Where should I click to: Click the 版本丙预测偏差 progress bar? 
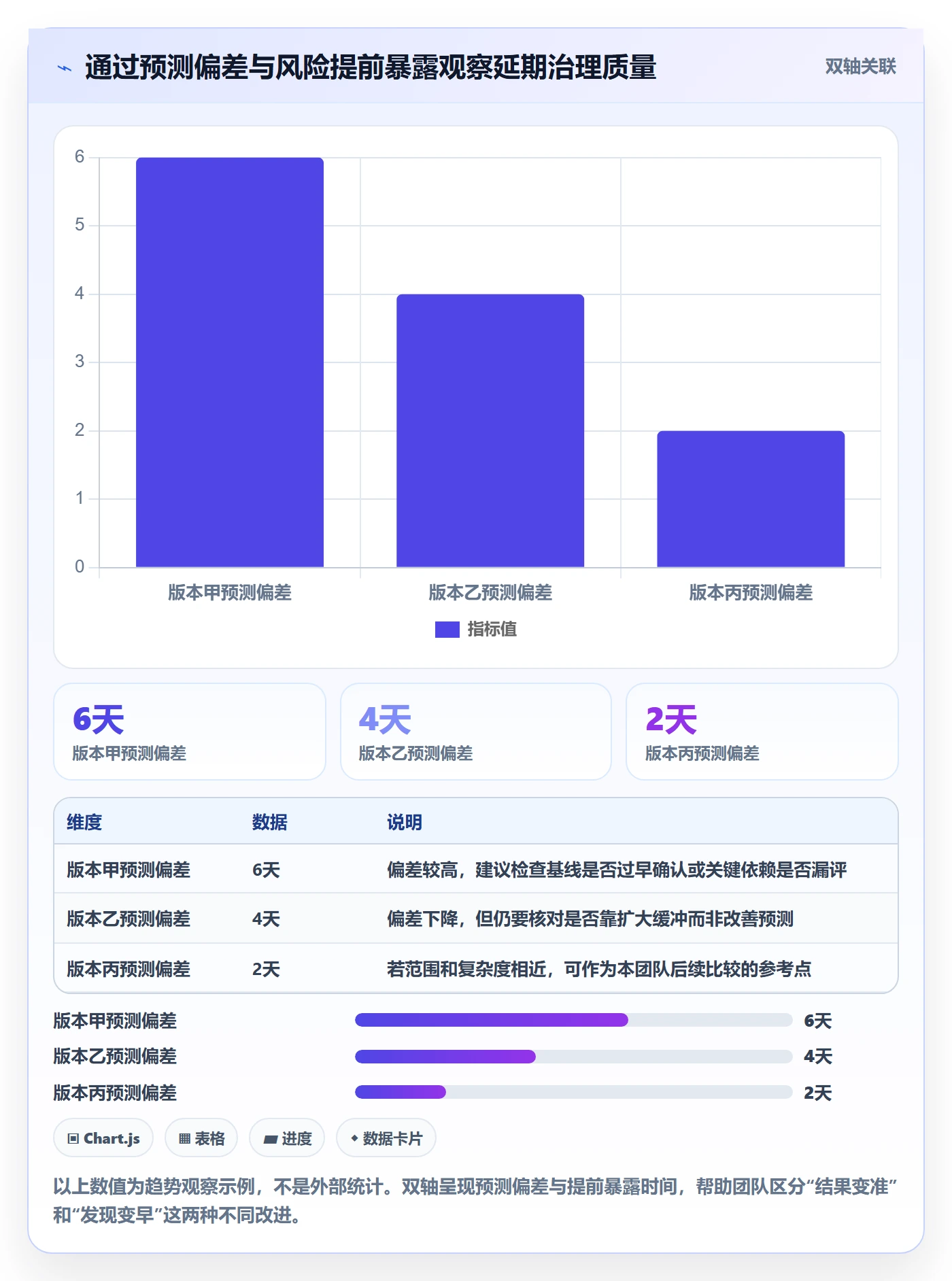(x=574, y=1092)
